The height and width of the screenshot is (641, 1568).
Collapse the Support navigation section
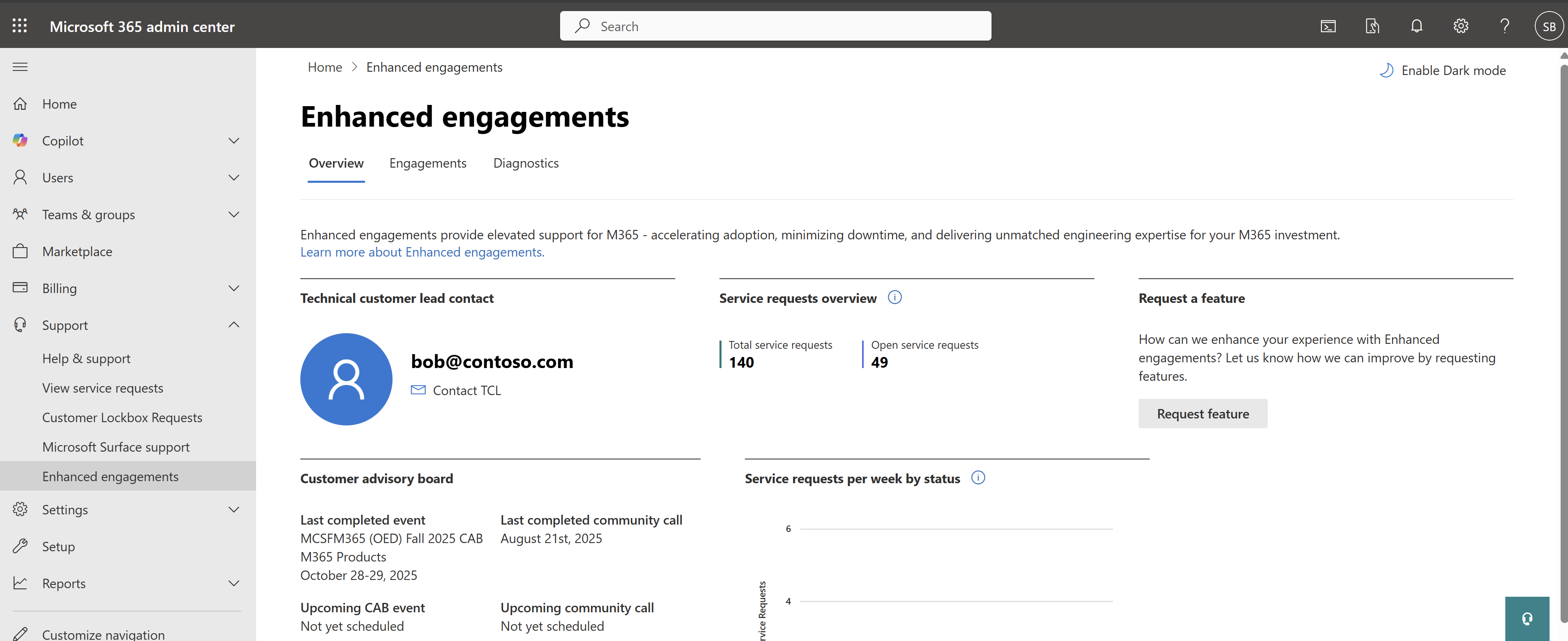(234, 325)
